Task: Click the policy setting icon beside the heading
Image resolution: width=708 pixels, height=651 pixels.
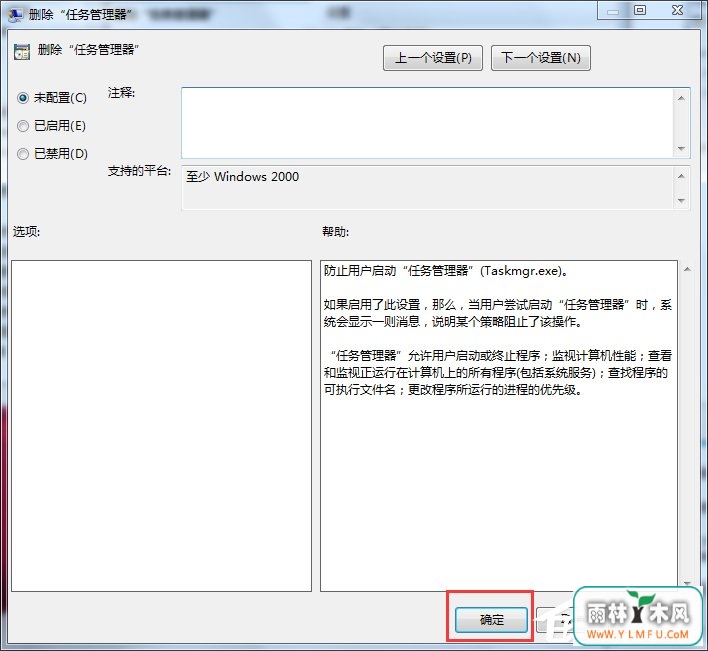Action: [x=22, y=52]
